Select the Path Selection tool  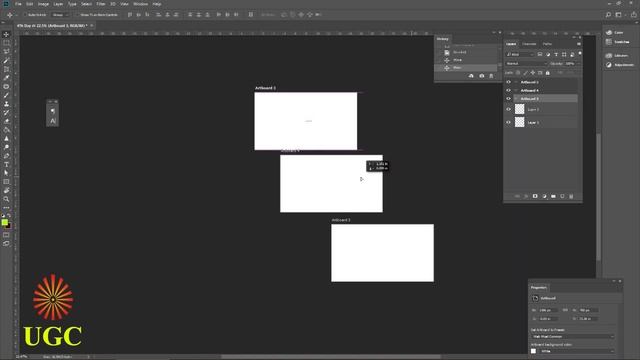pos(6,173)
